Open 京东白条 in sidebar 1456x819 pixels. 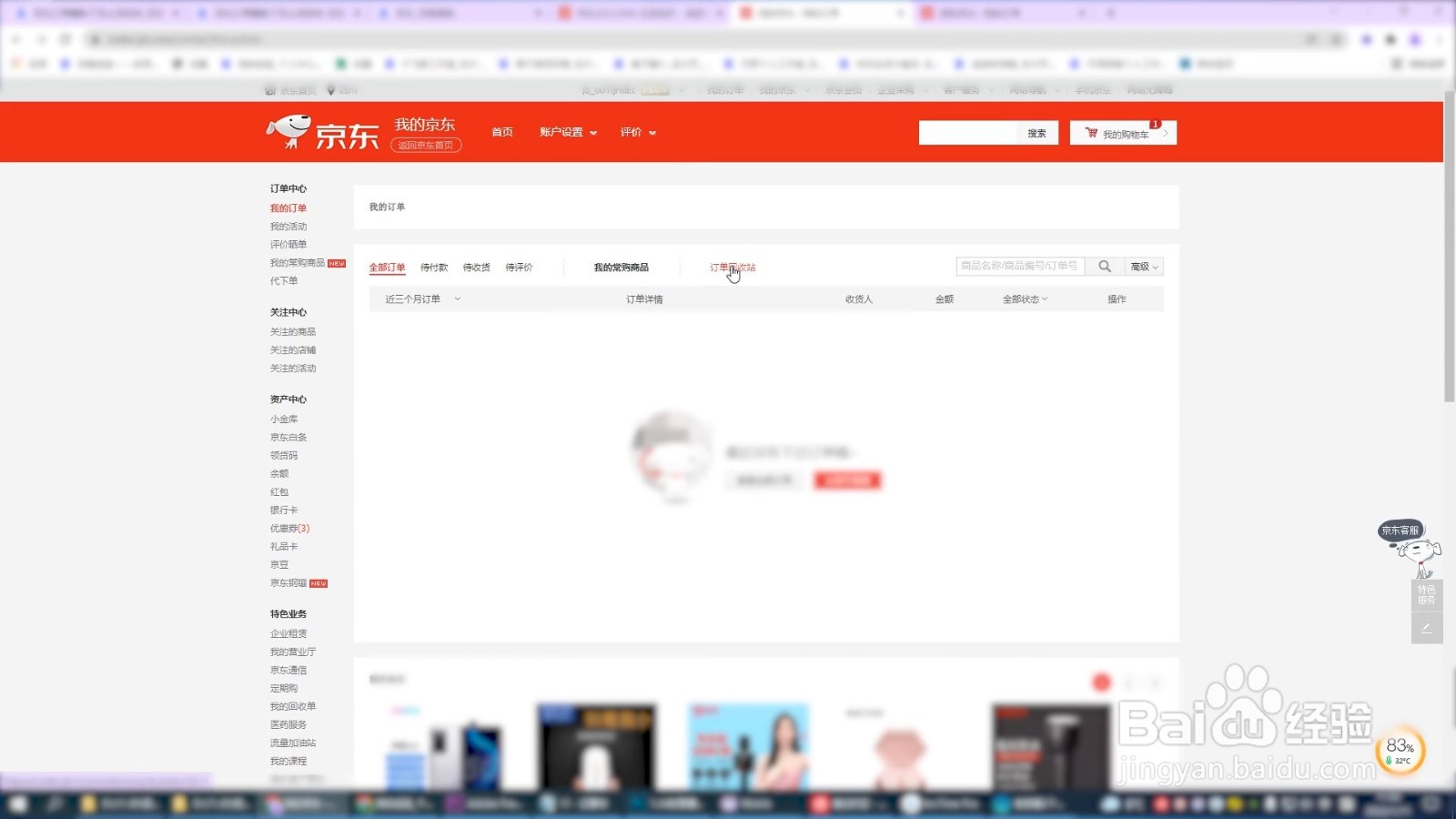288,438
